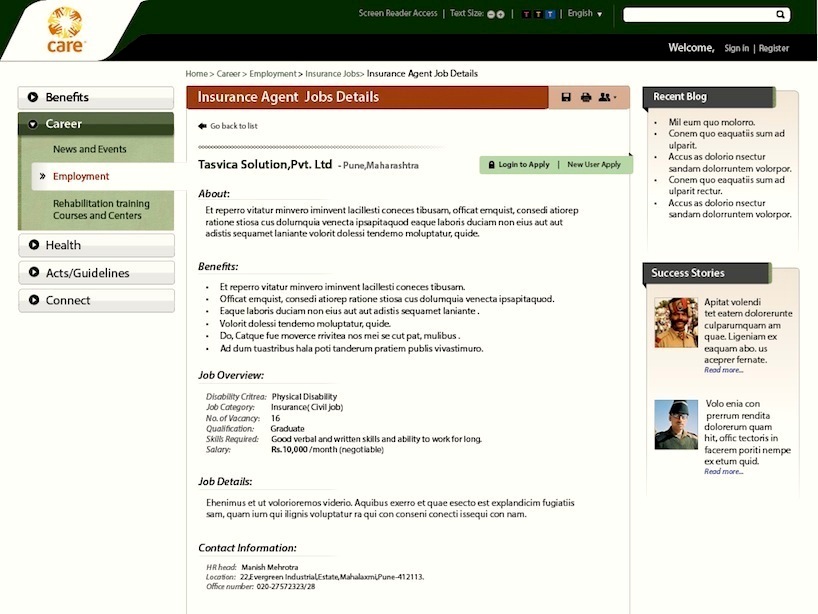Select Rehabilitation training Courses and Centers
The image size is (818, 614).
pos(101,209)
